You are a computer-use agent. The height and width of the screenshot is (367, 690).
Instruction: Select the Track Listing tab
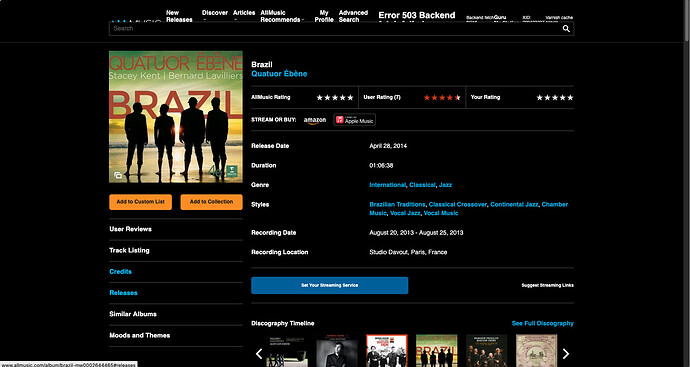(129, 250)
